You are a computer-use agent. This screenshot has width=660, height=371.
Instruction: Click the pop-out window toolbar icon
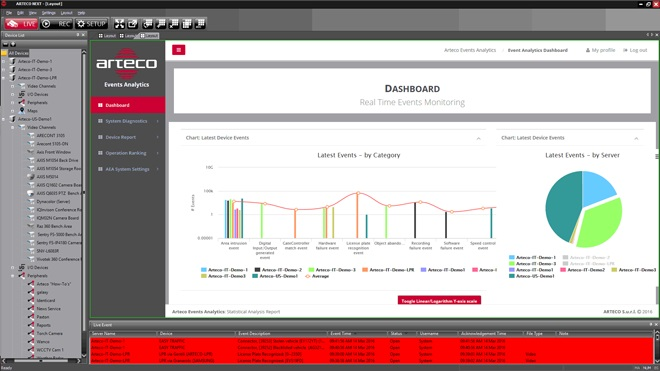pyautogui.click(x=133, y=24)
